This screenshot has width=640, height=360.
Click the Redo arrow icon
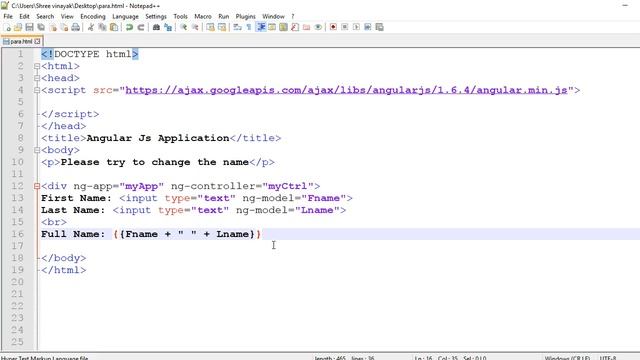click(x=141, y=27)
